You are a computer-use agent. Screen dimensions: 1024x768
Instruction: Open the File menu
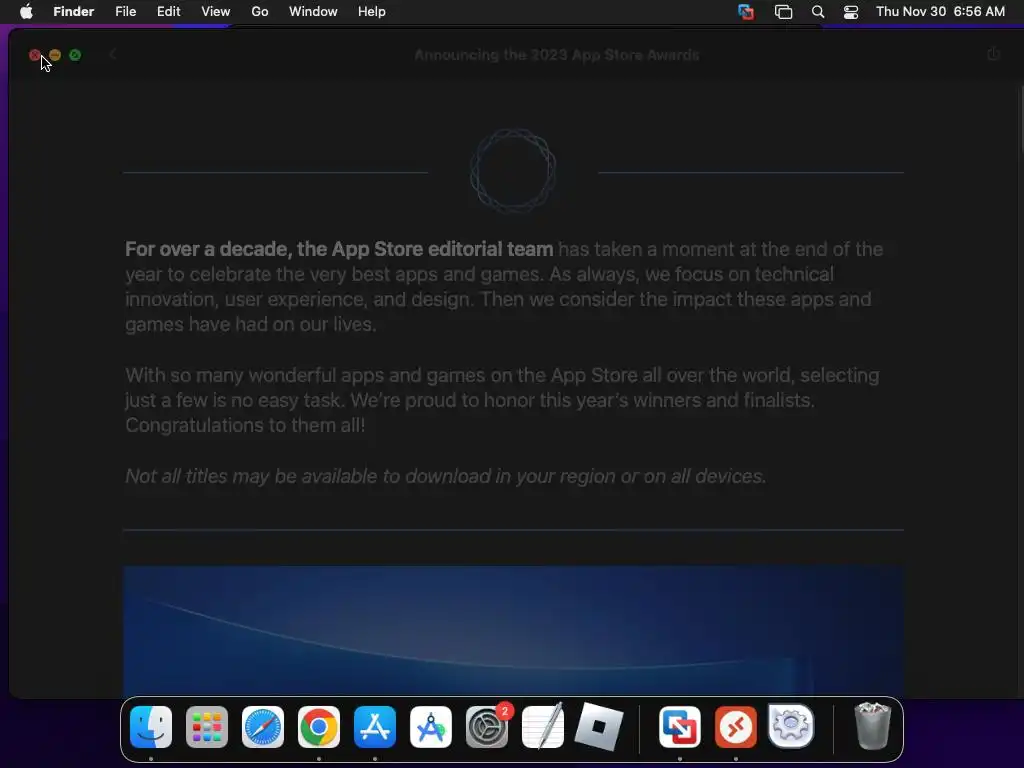pos(125,12)
